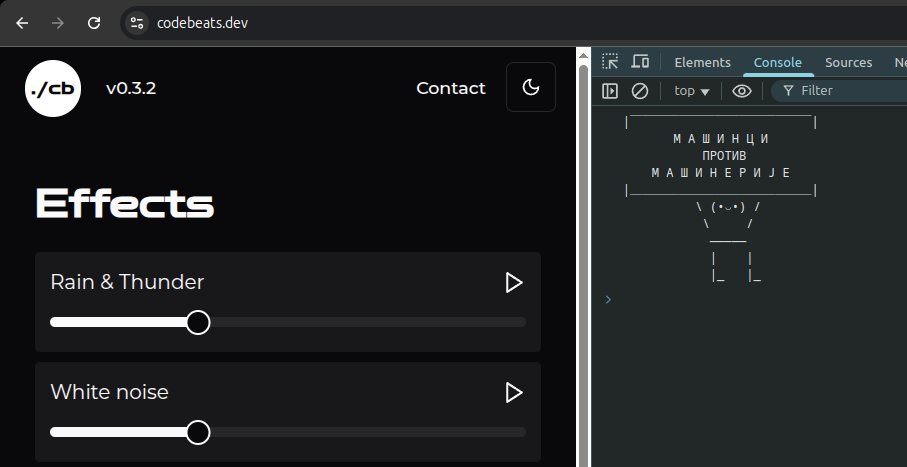Go back with the browser back arrow
This screenshot has height=467, width=907.
[x=22, y=23]
